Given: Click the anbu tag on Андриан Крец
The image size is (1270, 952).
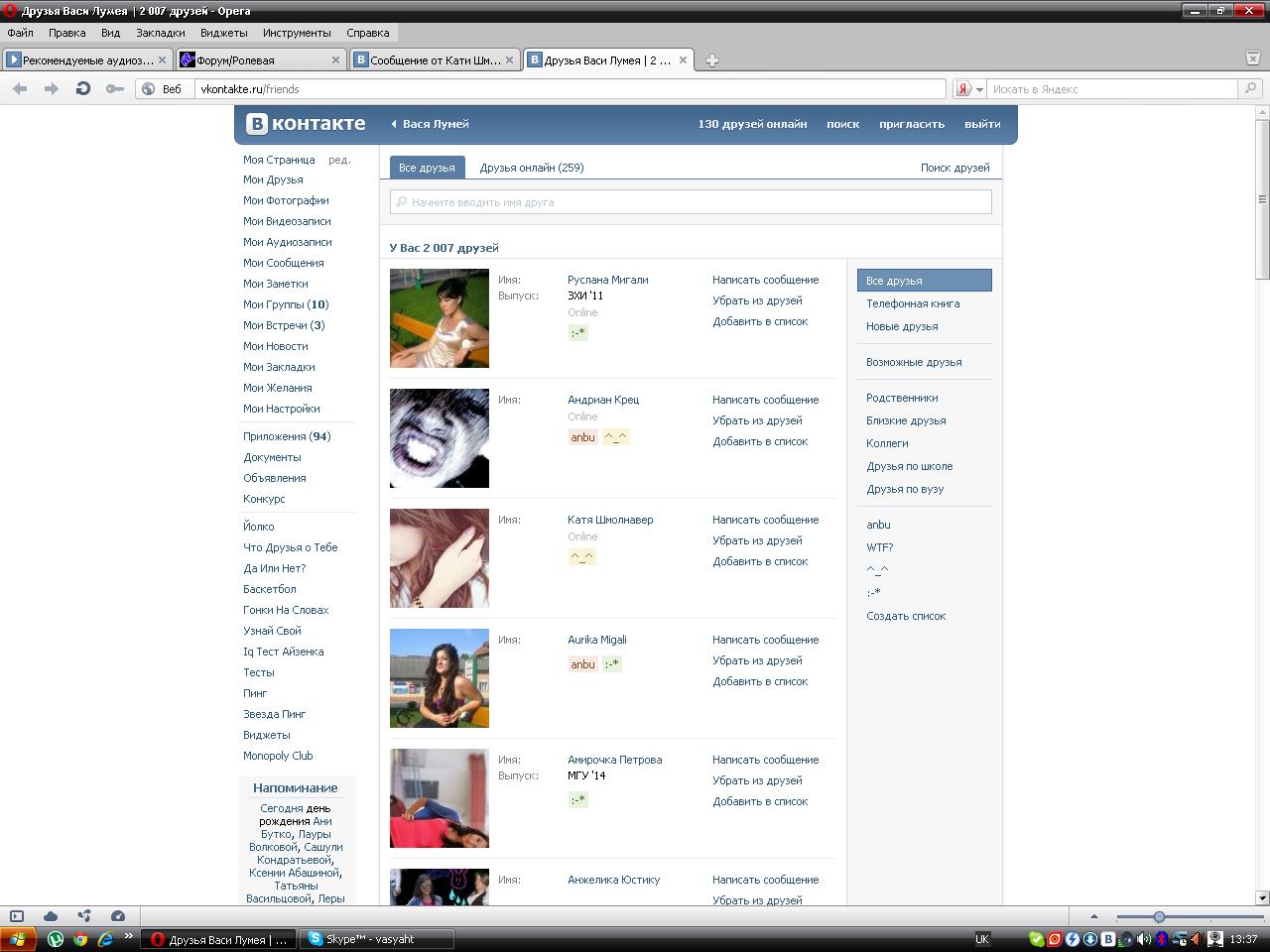Looking at the screenshot, I should [x=582, y=437].
